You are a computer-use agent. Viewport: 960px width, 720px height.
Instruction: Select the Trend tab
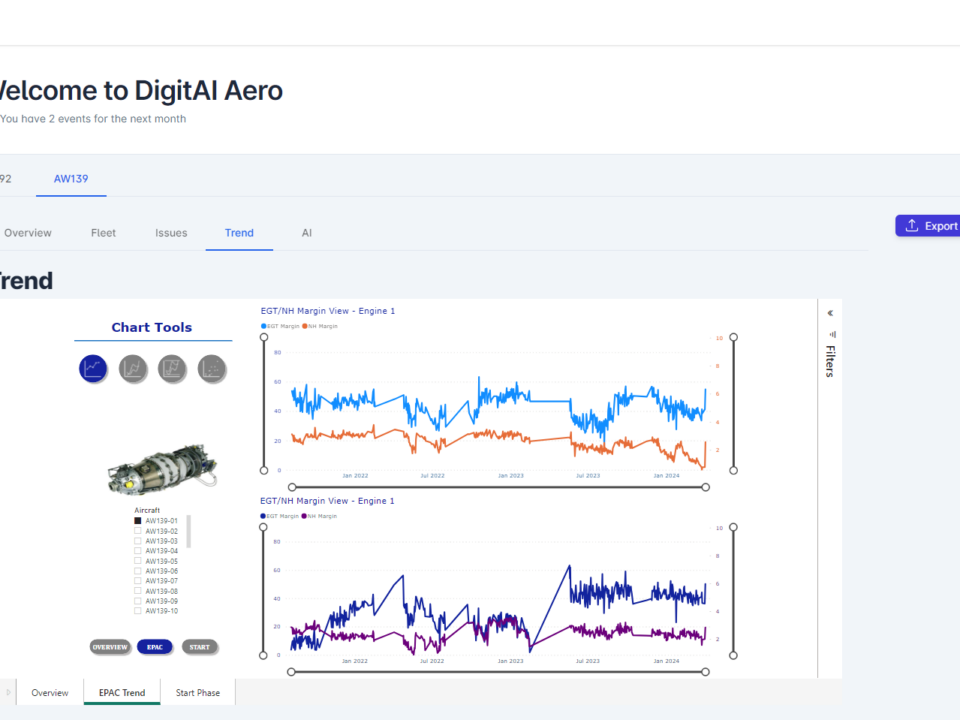[x=239, y=233]
